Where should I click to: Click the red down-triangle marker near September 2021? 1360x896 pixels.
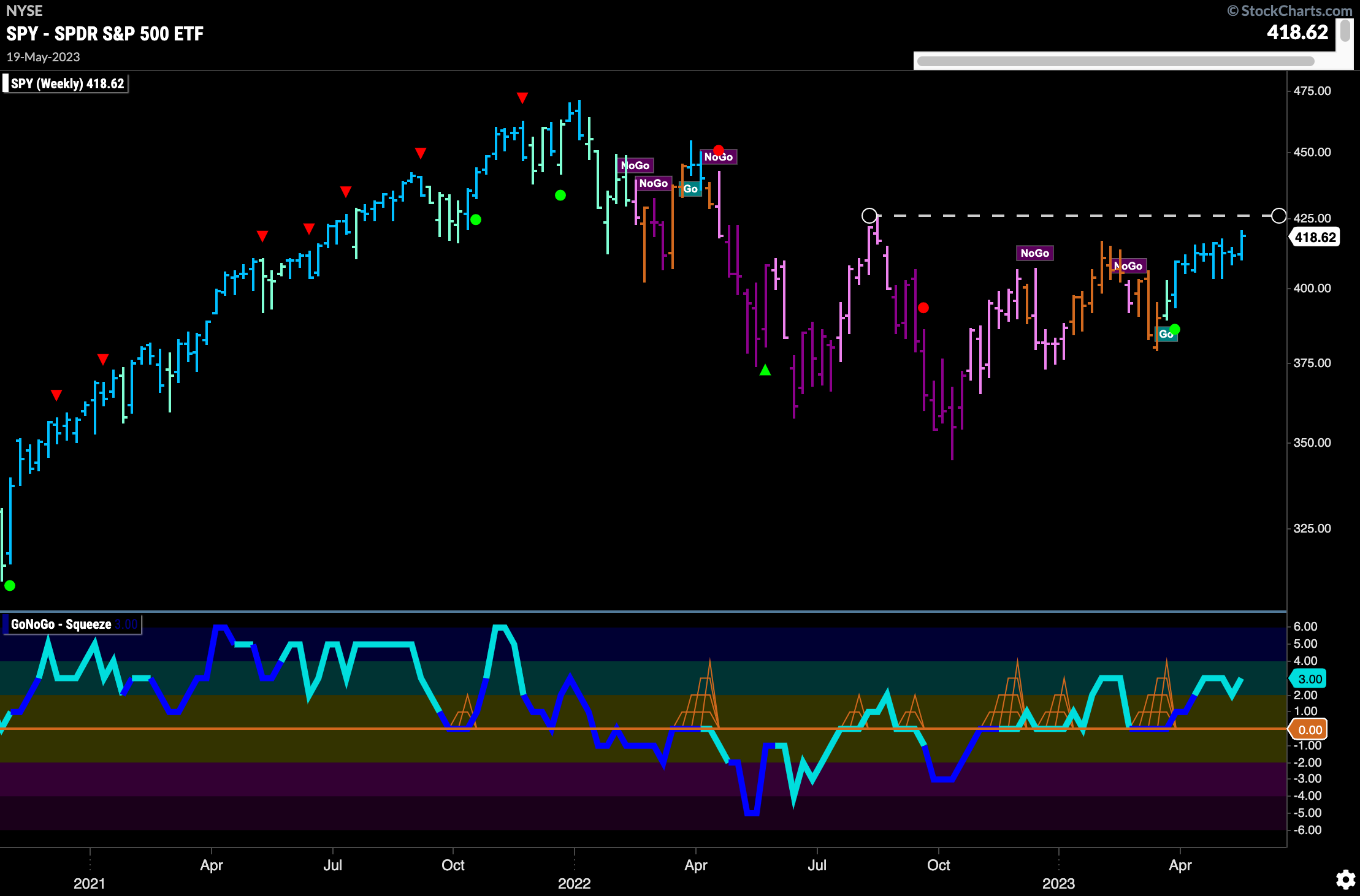(x=420, y=153)
